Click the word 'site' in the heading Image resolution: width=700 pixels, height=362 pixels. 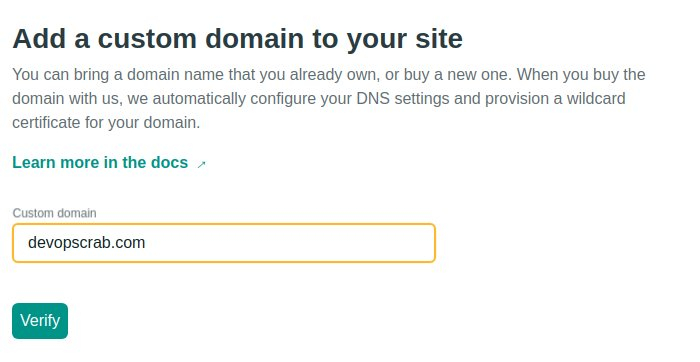[439, 38]
